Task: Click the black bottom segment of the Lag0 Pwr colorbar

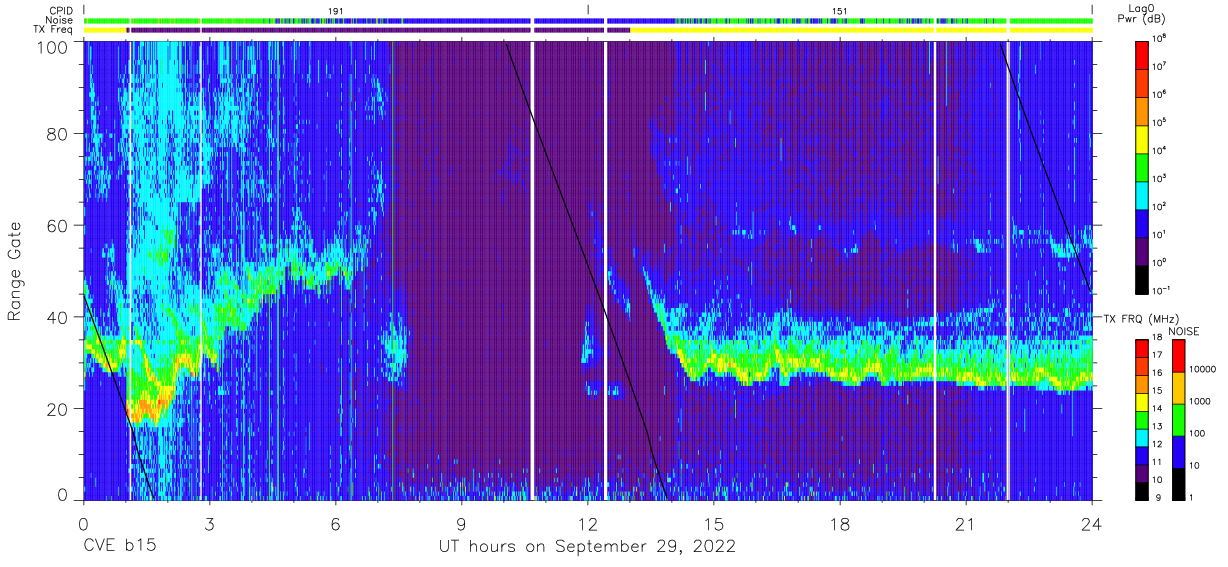Action: (x=1141, y=278)
